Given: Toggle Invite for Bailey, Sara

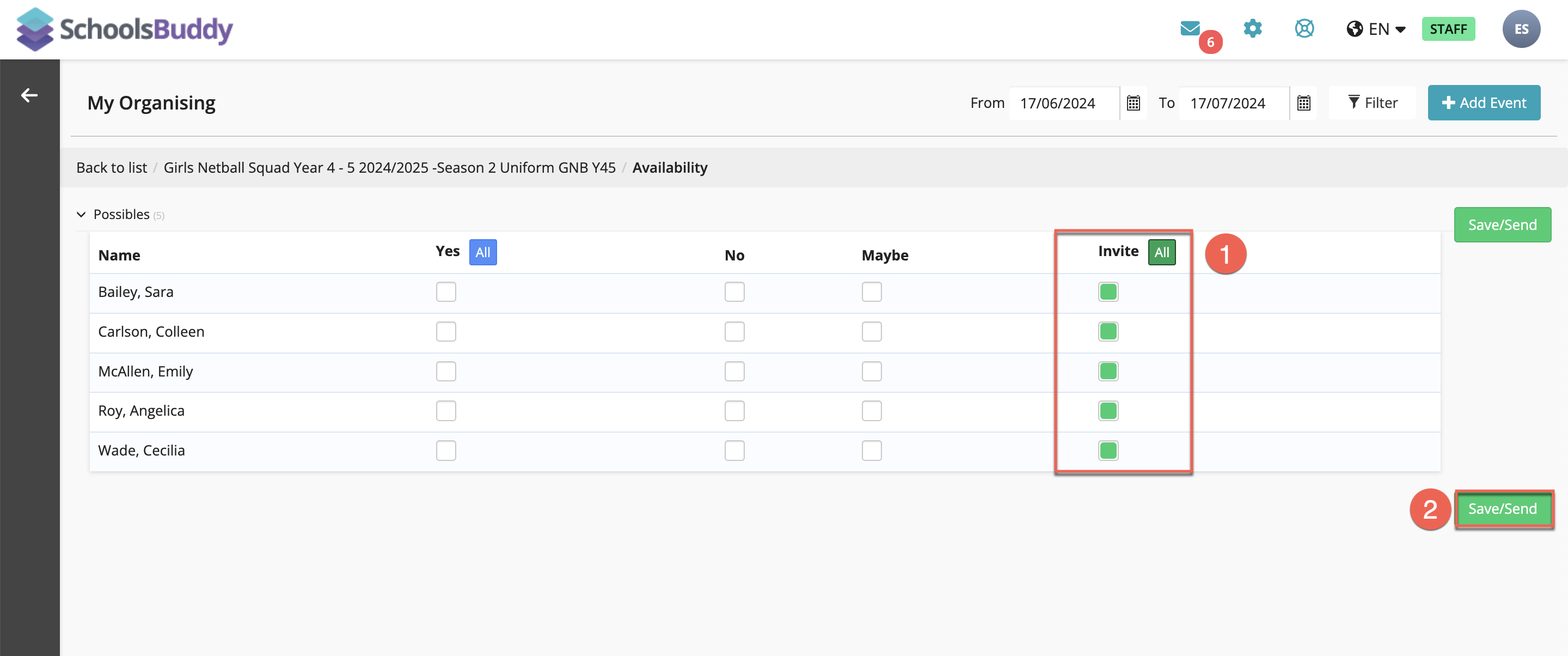Looking at the screenshot, I should [x=1108, y=291].
